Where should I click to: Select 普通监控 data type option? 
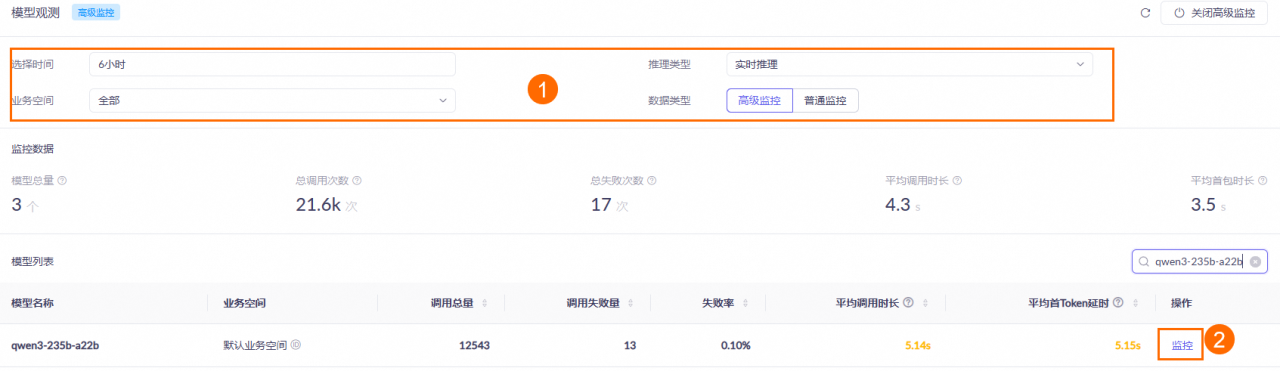coord(825,100)
